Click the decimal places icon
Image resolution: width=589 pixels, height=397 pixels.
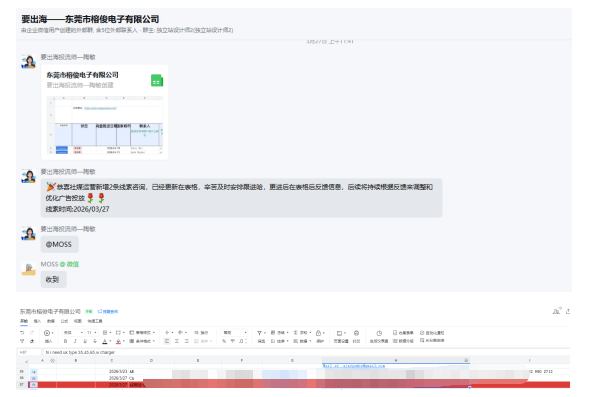pos(243,341)
